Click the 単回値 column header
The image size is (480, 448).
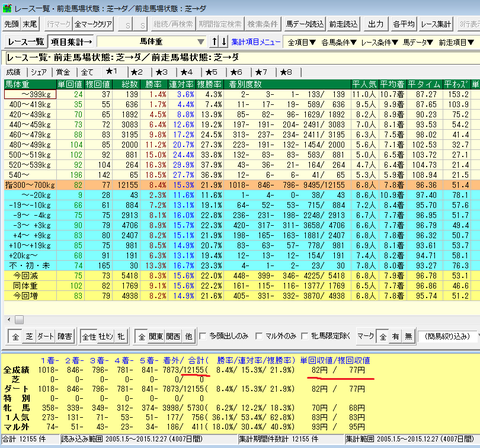(x=70, y=84)
